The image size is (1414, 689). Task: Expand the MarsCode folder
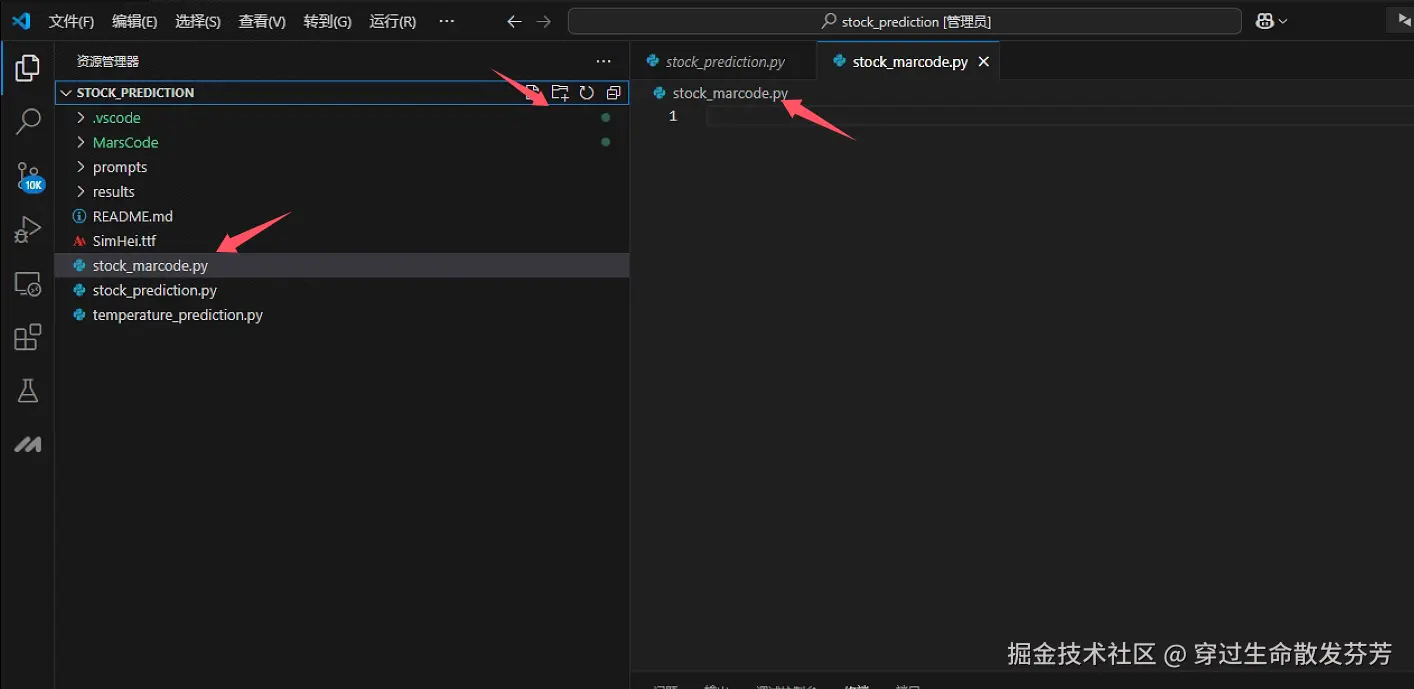pyautogui.click(x=81, y=142)
